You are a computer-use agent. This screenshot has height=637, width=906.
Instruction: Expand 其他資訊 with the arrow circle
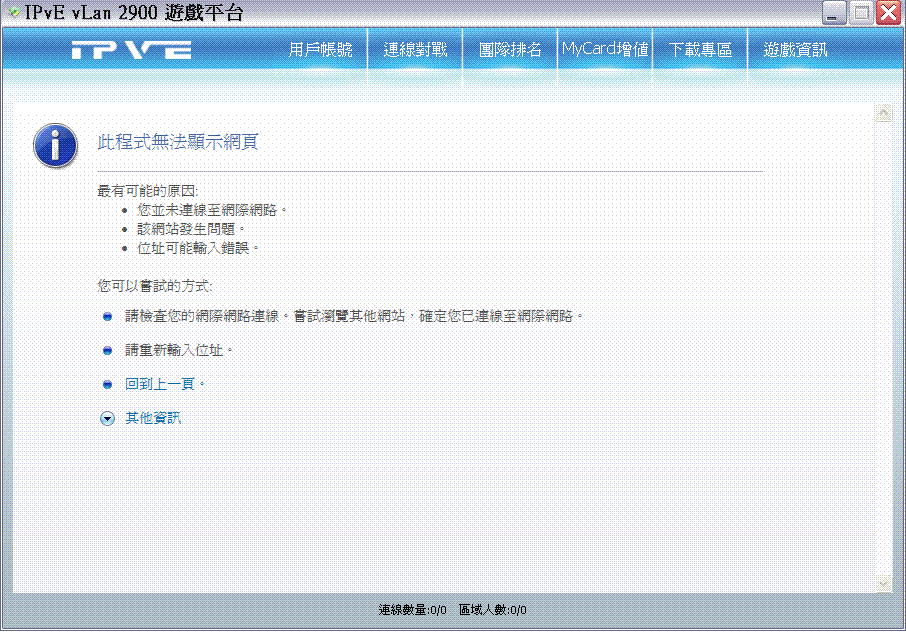coord(107,419)
